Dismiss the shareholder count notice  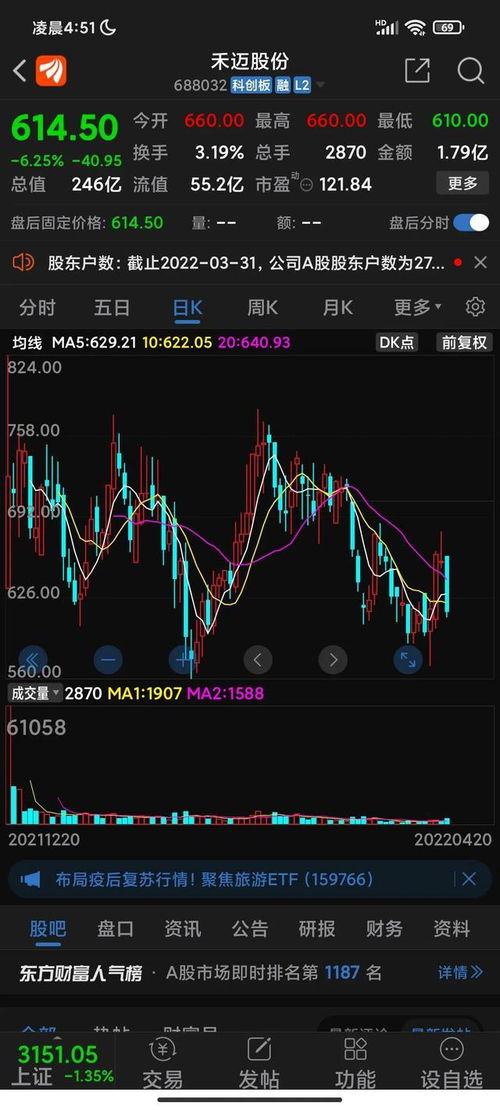point(480,263)
